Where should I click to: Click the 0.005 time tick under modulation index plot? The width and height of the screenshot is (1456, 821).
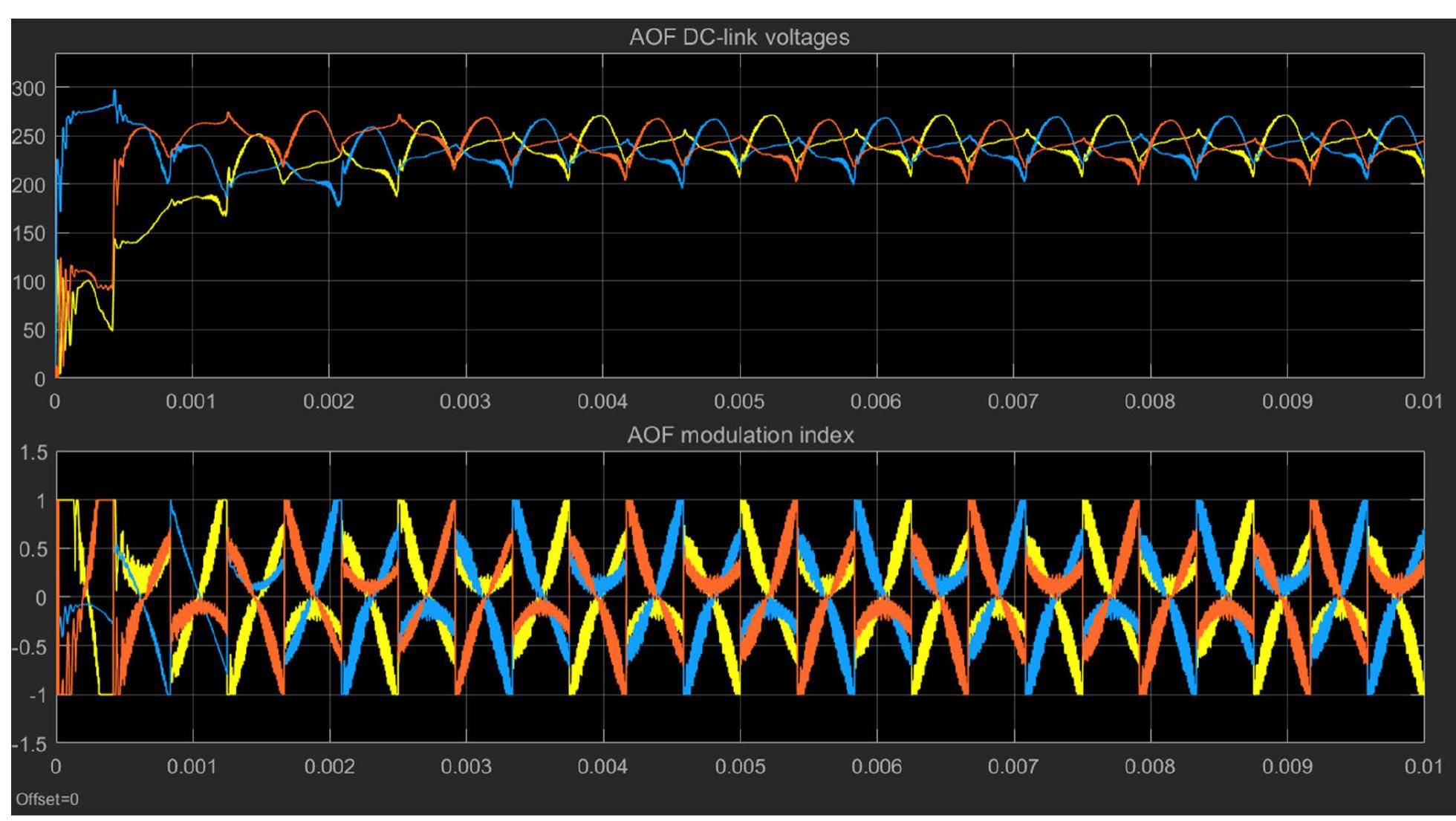(x=739, y=766)
